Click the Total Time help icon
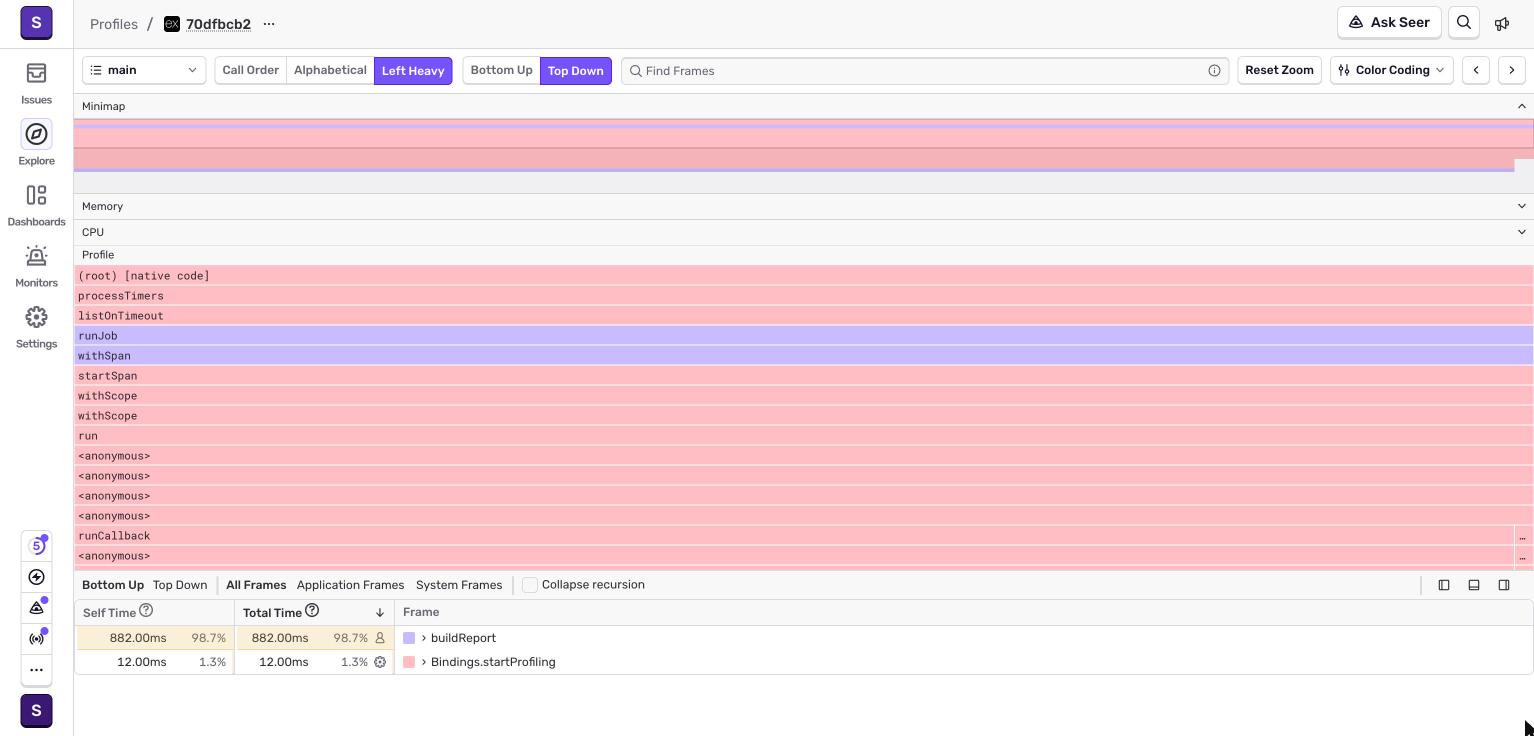This screenshot has width=1534, height=736. tap(312, 610)
